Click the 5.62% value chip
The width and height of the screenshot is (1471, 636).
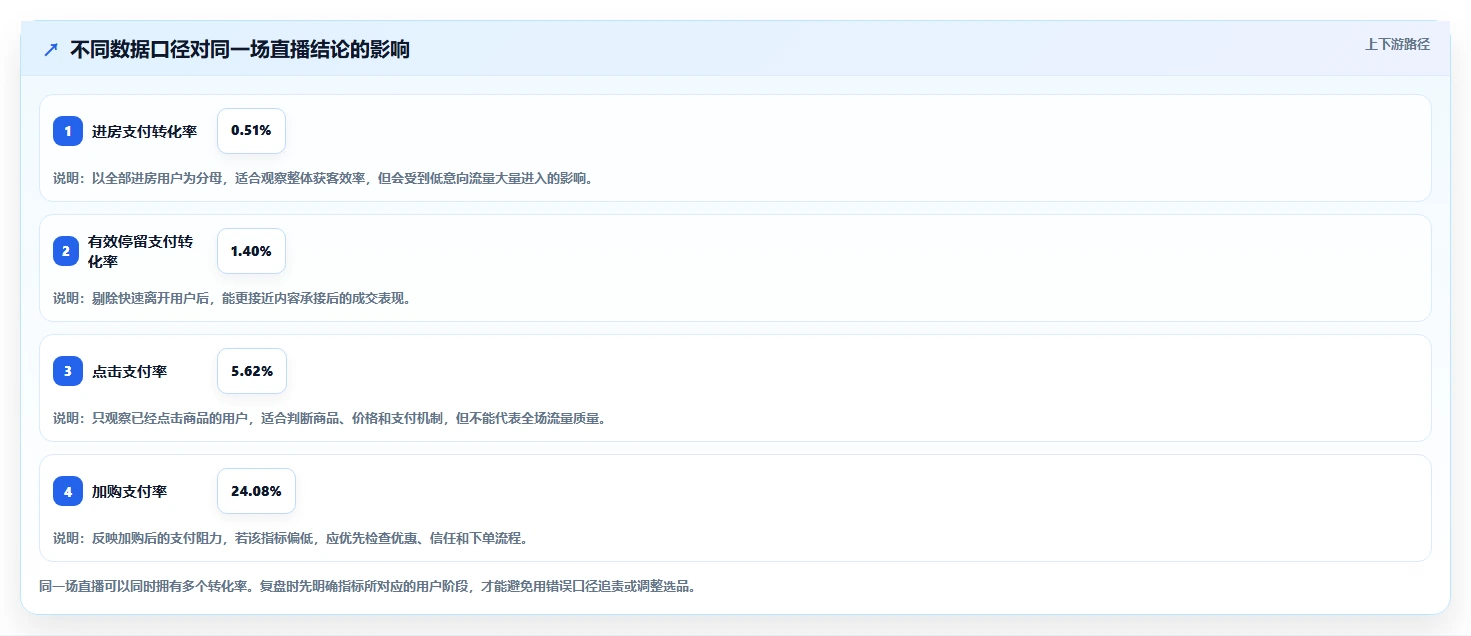(252, 371)
